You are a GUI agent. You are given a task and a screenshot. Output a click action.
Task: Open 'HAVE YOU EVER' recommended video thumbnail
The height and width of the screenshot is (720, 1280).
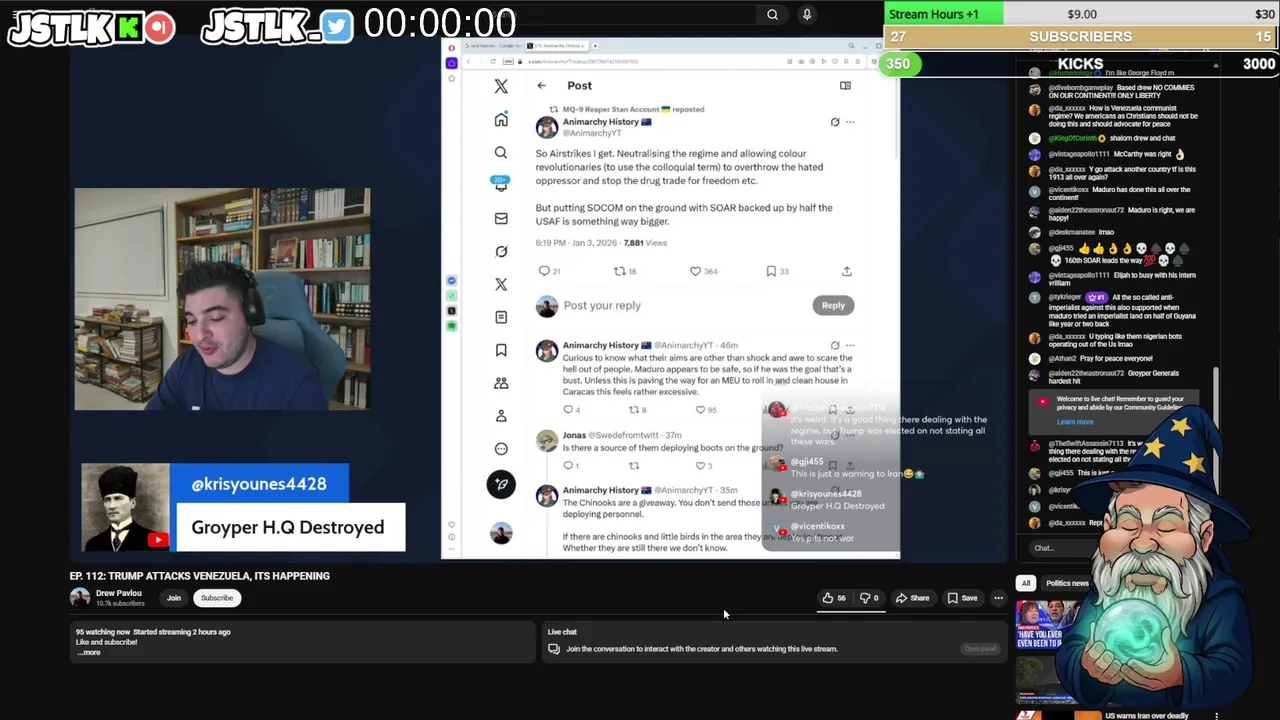pyautogui.click(x=1047, y=625)
